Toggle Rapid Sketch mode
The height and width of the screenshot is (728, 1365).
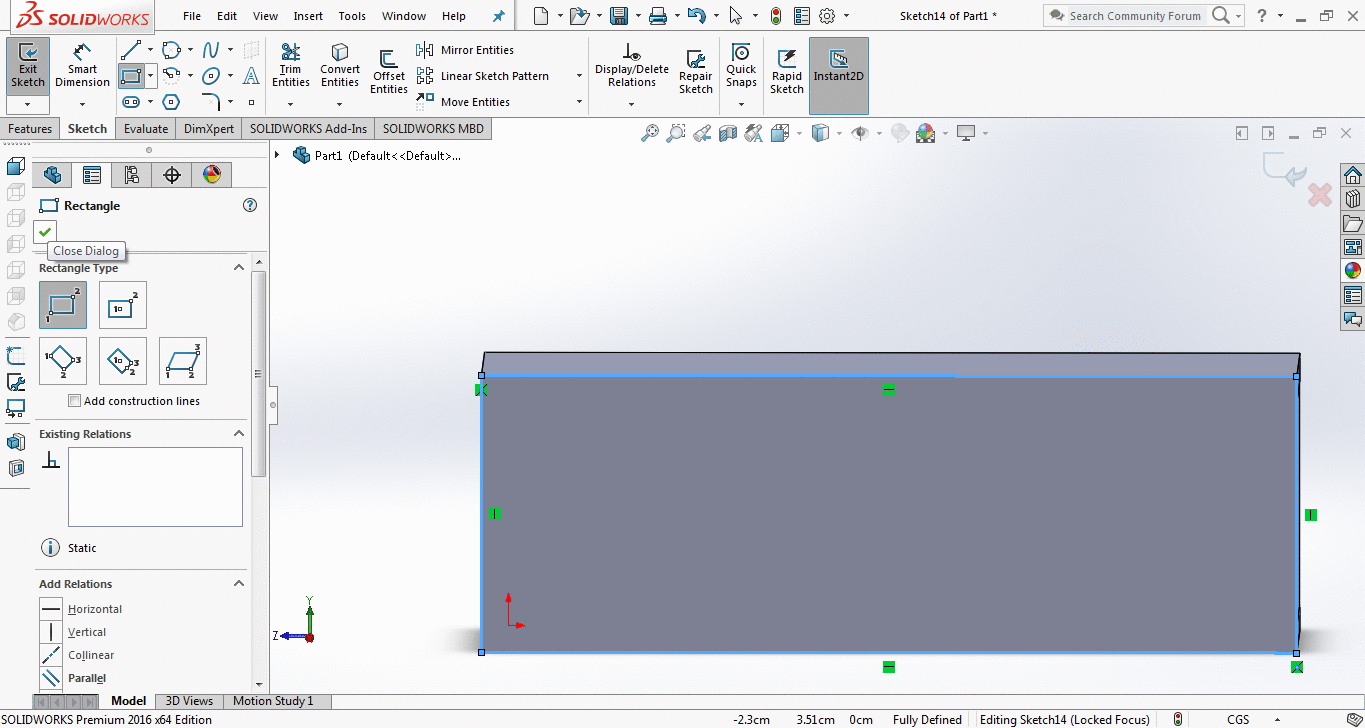click(787, 71)
